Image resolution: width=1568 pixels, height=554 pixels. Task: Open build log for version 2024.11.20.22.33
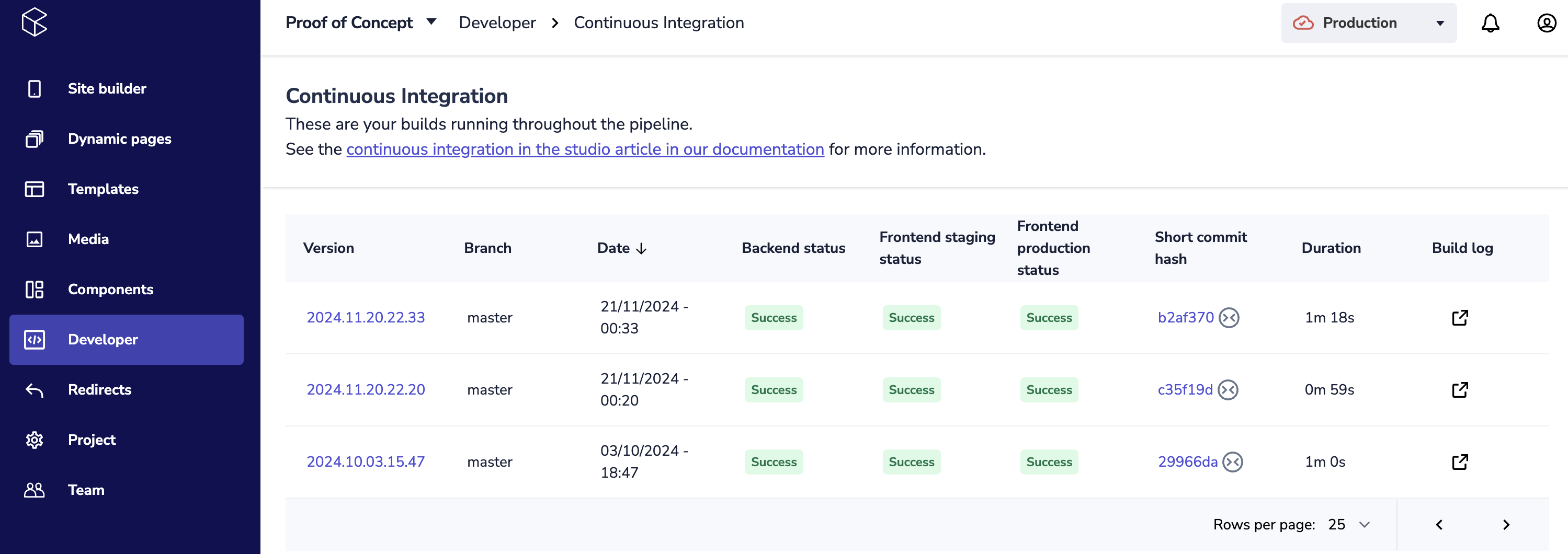click(x=1459, y=318)
